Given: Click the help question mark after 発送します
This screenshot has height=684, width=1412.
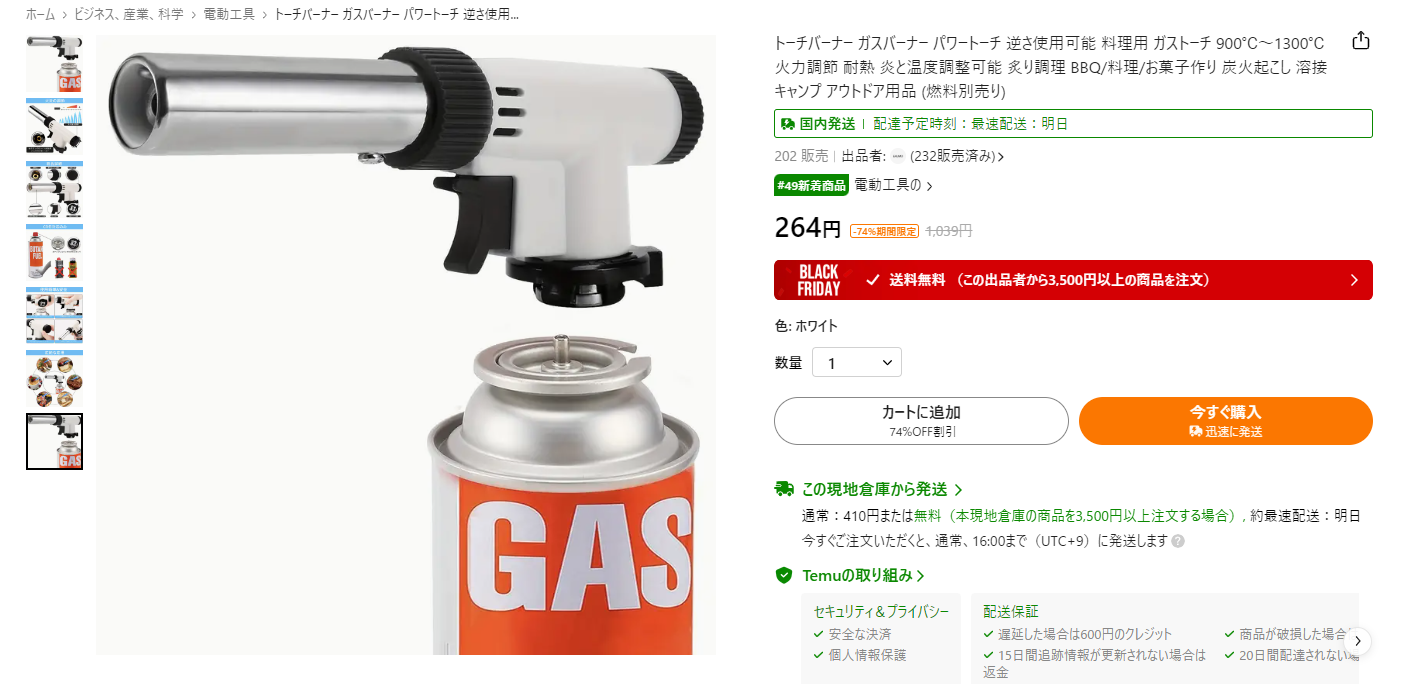Looking at the screenshot, I should (x=1178, y=541).
